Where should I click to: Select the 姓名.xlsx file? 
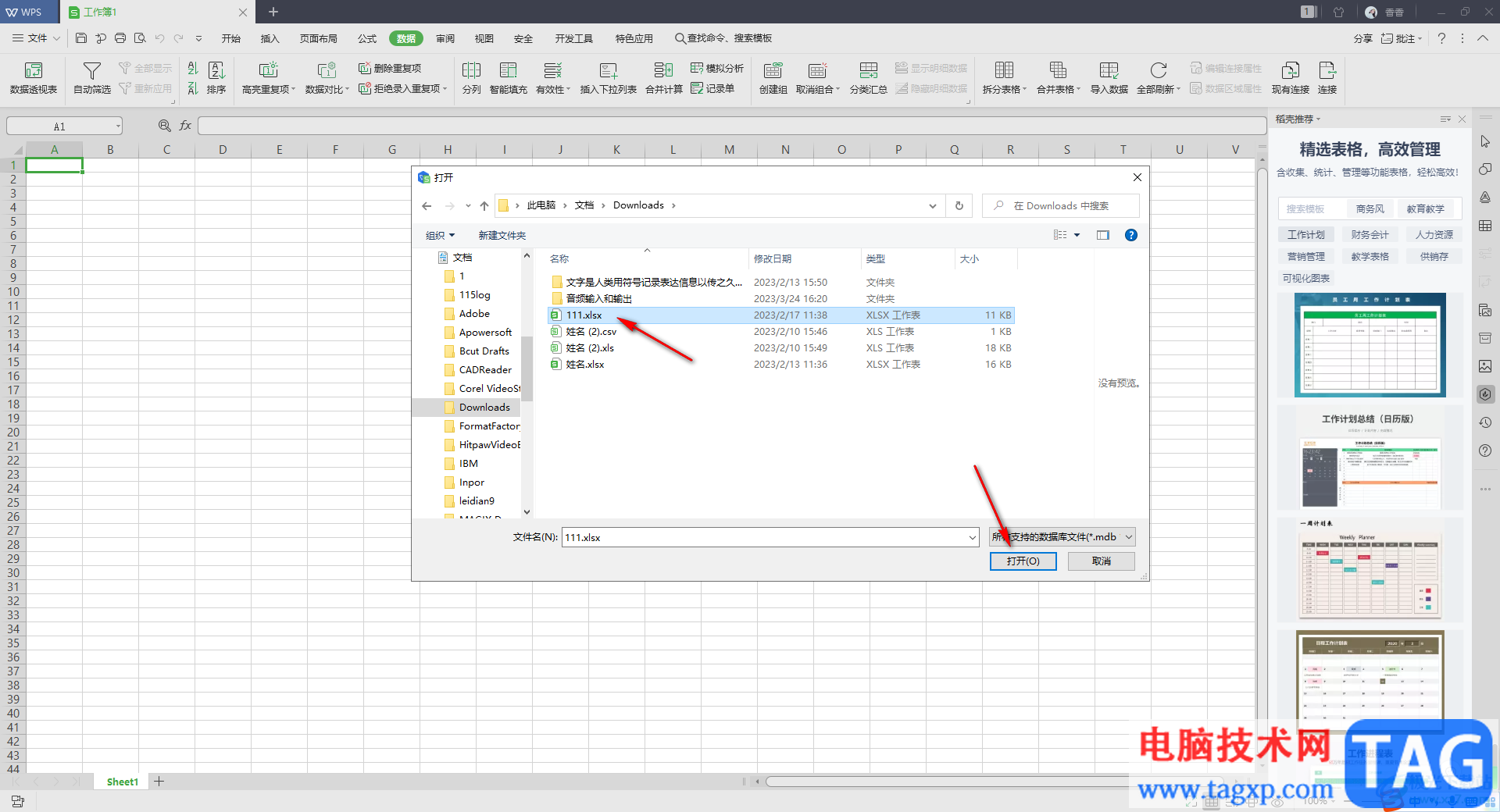tap(781, 365)
